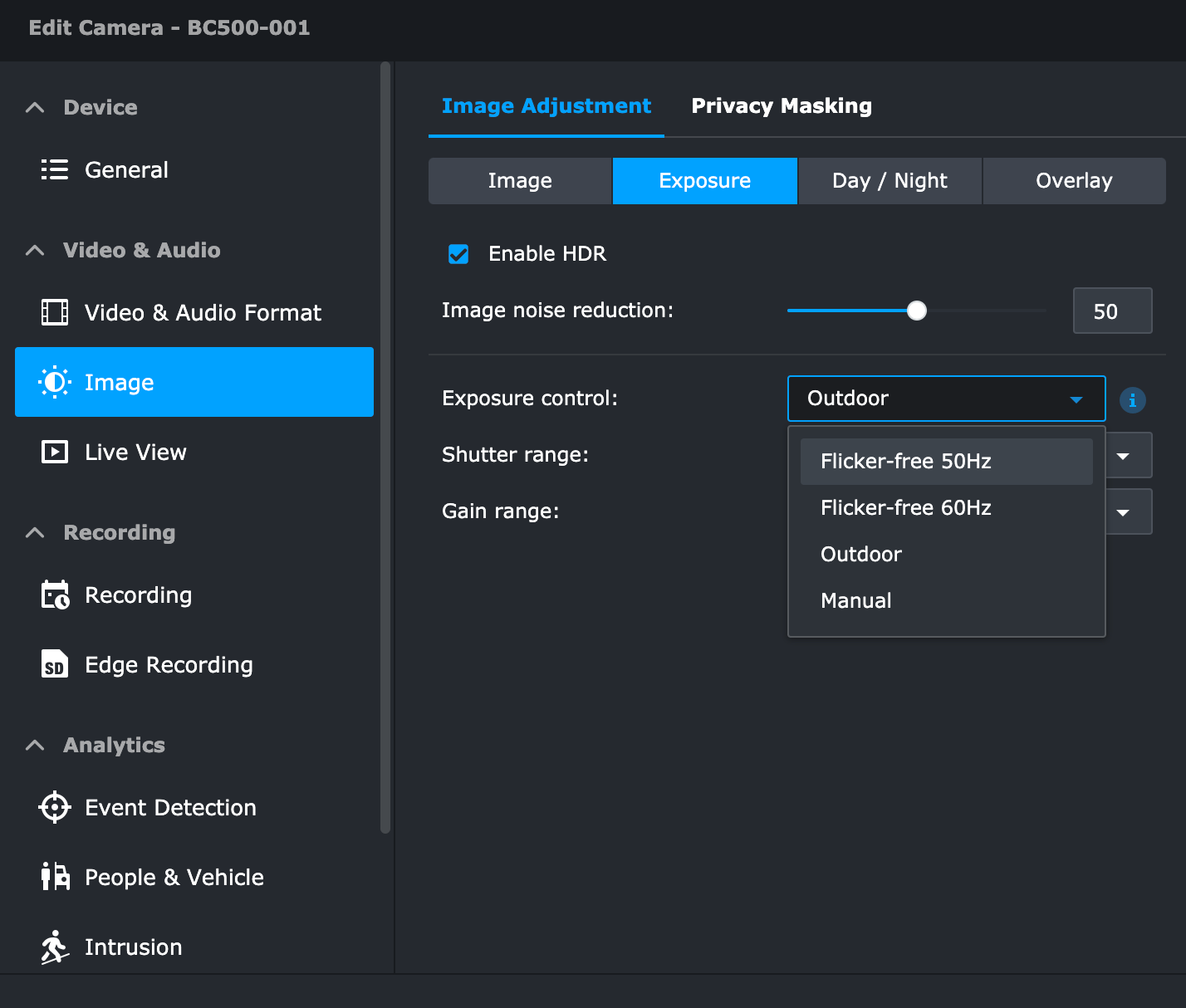Show exposure control info tooltip icon
This screenshot has height=1008, width=1186.
pyautogui.click(x=1132, y=400)
